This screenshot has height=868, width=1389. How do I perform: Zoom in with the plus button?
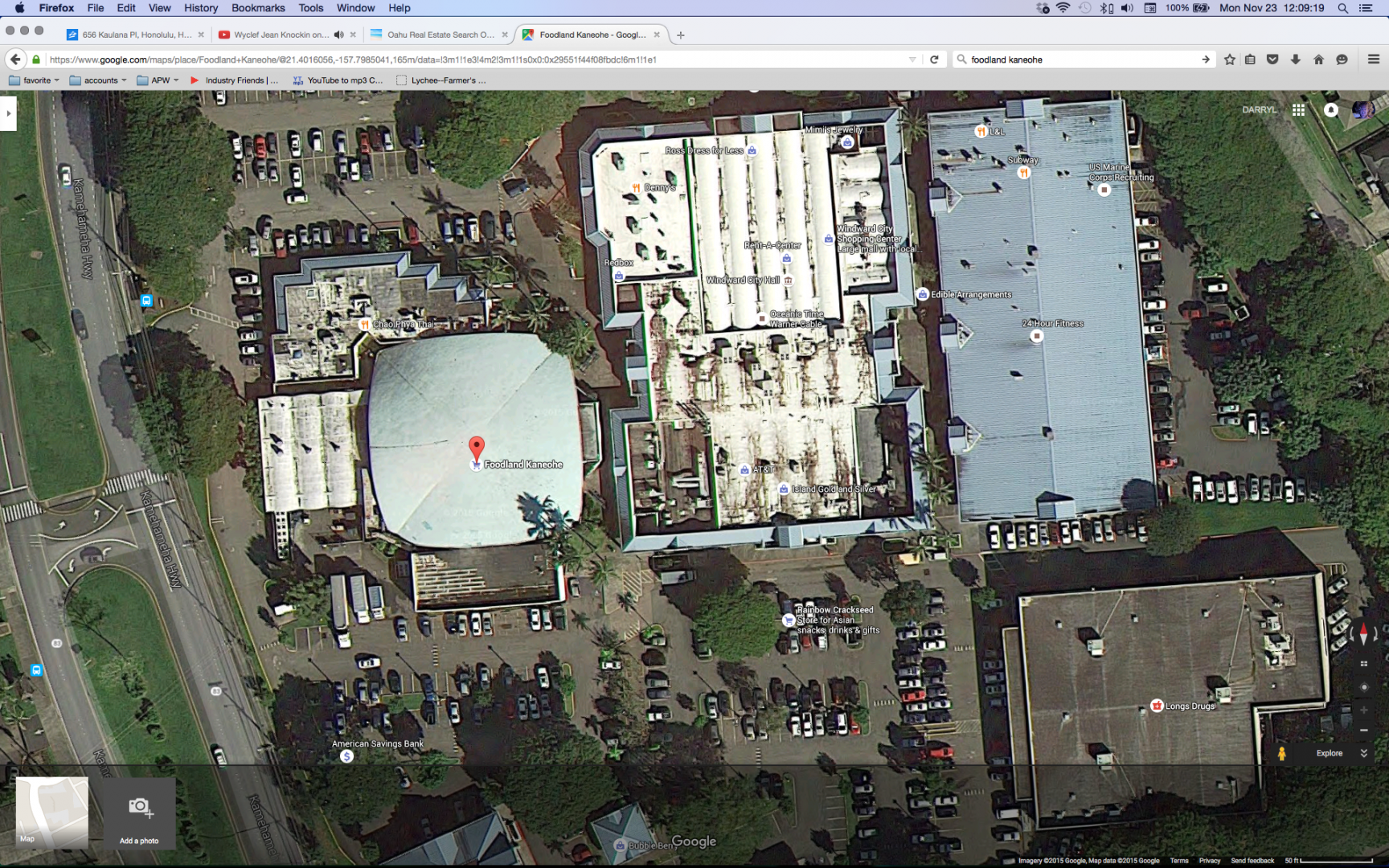[x=1363, y=710]
